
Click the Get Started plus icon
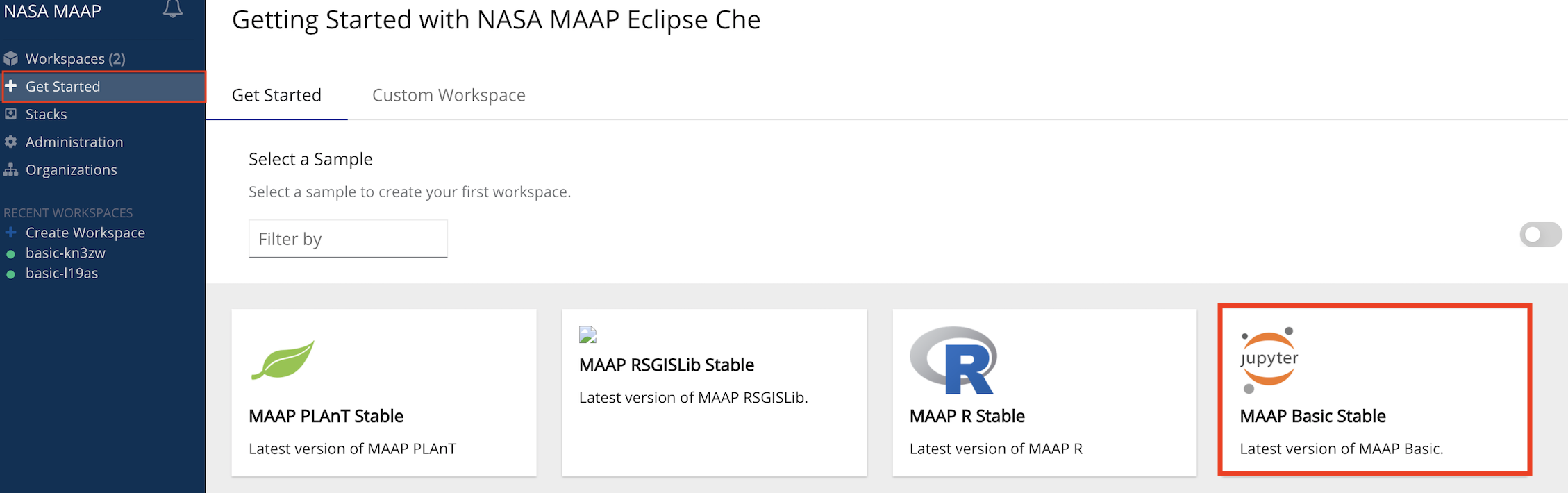pyautogui.click(x=10, y=86)
